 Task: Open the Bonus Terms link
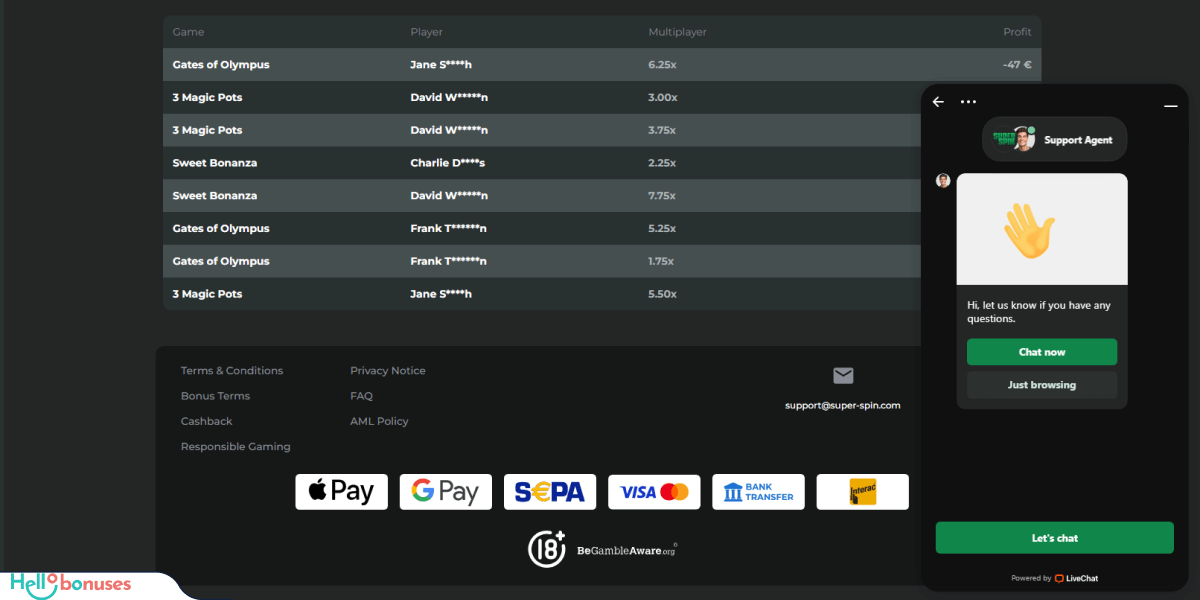[x=215, y=396]
